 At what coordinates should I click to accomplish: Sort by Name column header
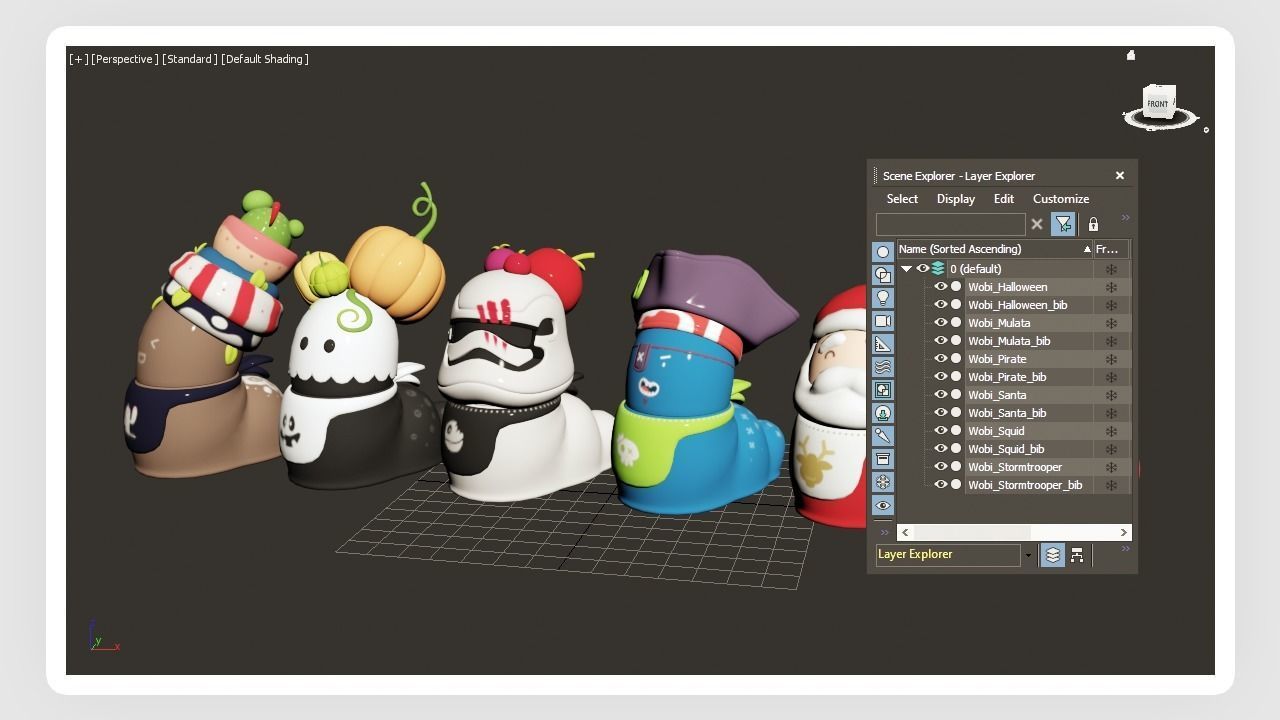point(995,249)
